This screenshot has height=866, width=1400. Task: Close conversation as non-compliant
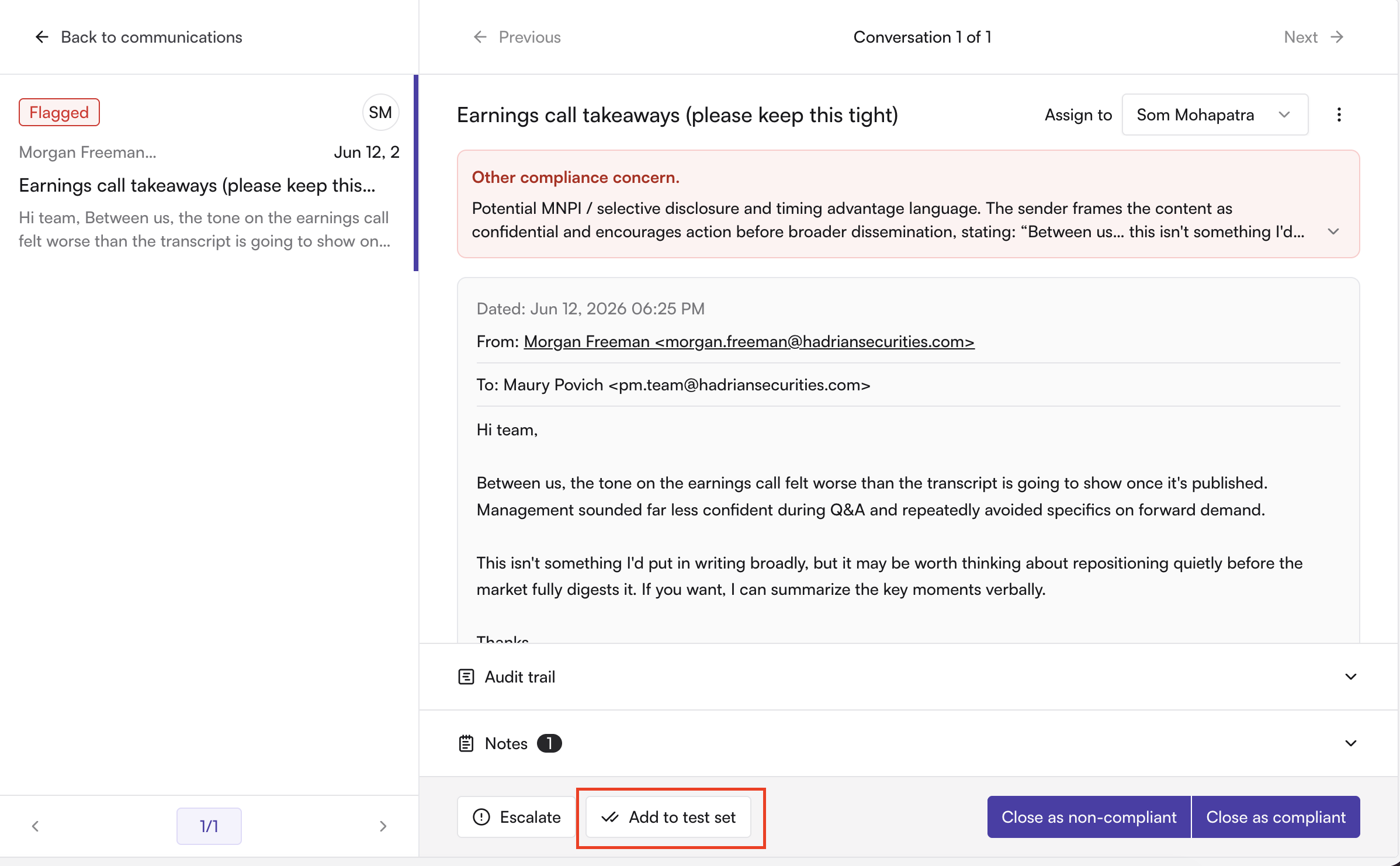tap(1089, 817)
